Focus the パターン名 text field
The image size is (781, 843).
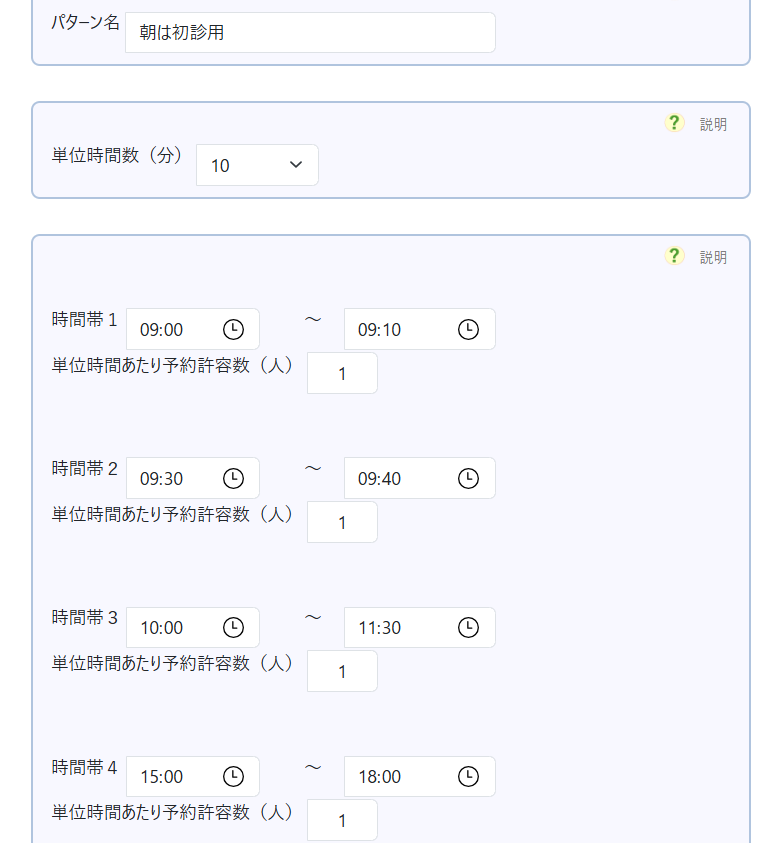click(x=310, y=33)
